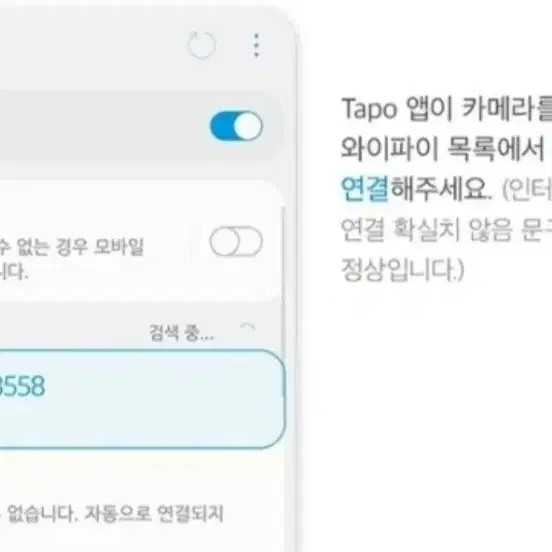The height and width of the screenshot is (552, 552).
Task: Collapse the network list chevron beside 검색 중
Action: coord(248,326)
